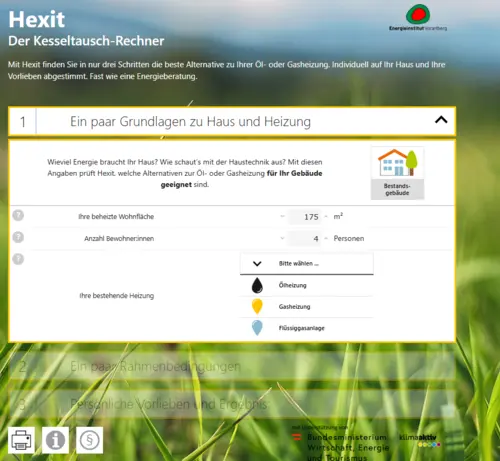This screenshot has height=461, width=500.
Task: Increase the heated living area value
Action: coord(326,217)
